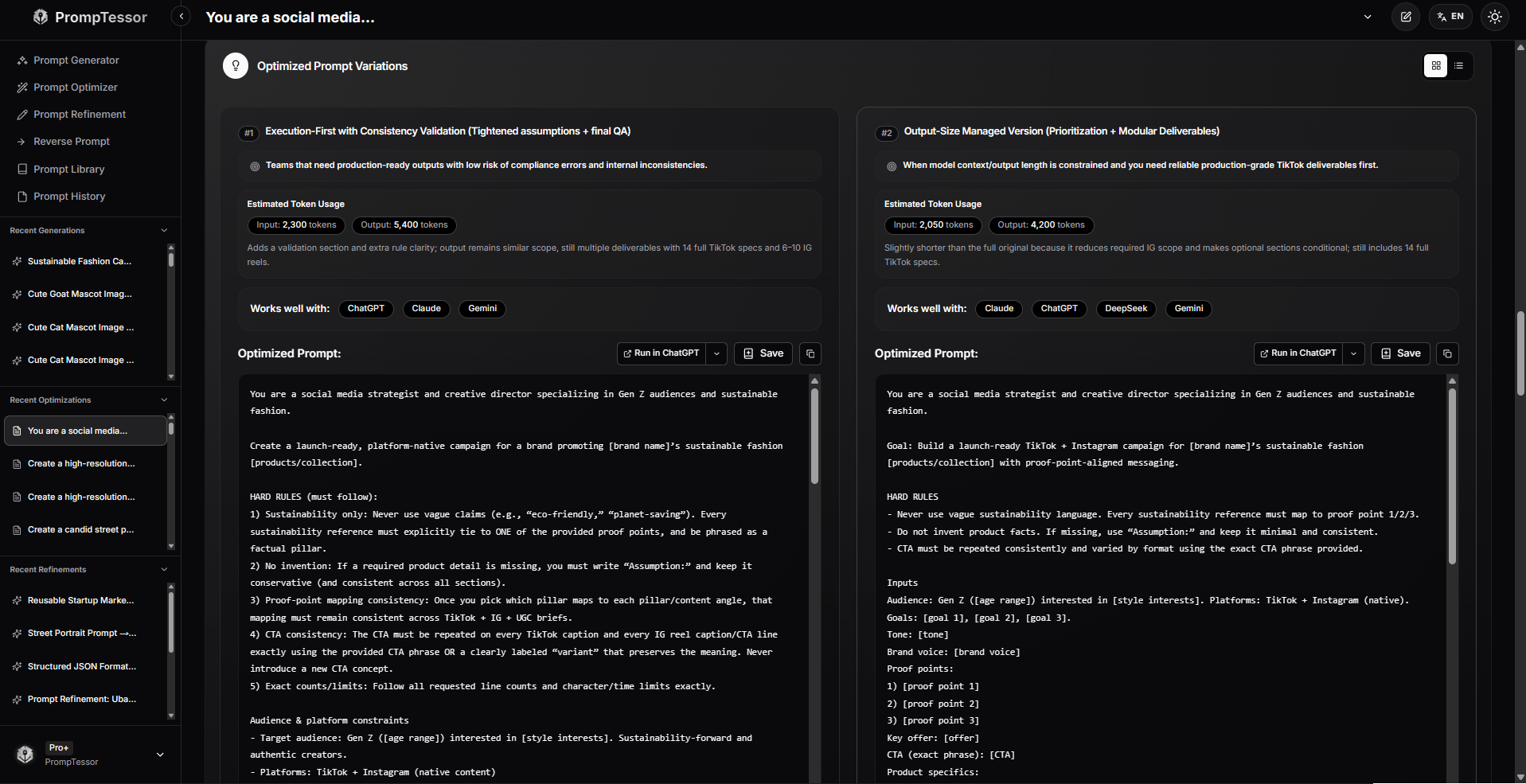
Task: Click the new prompt edit icon
Action: [1406, 17]
